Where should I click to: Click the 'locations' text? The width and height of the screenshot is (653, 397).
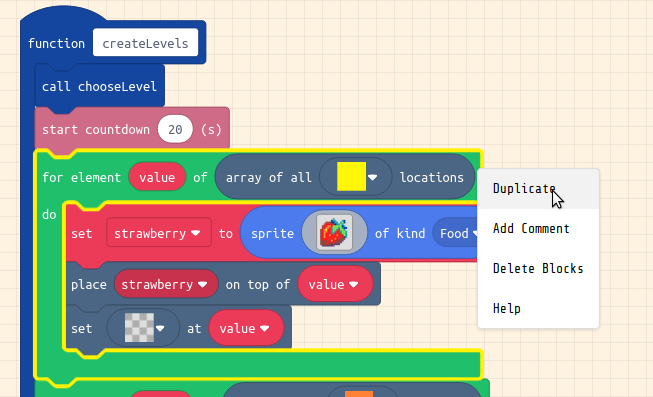click(431, 178)
